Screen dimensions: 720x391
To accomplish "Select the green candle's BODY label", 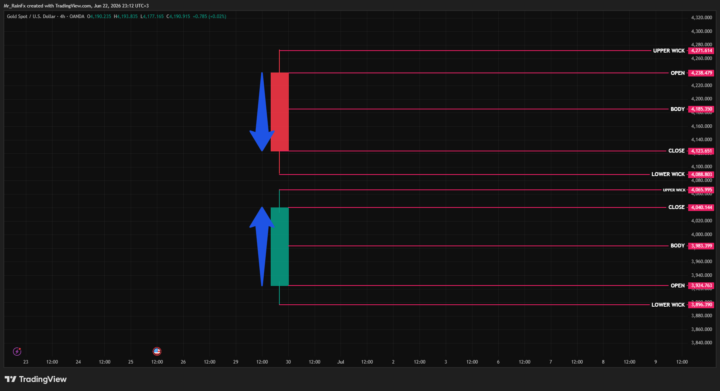I will pos(678,246).
